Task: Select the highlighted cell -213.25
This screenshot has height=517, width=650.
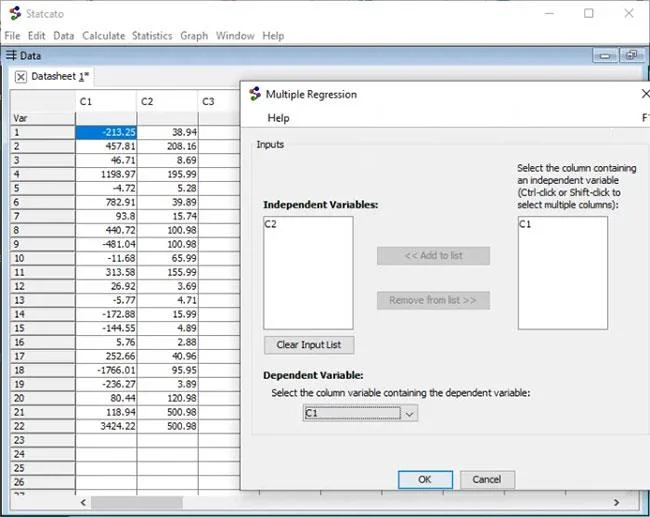Action: tap(106, 132)
